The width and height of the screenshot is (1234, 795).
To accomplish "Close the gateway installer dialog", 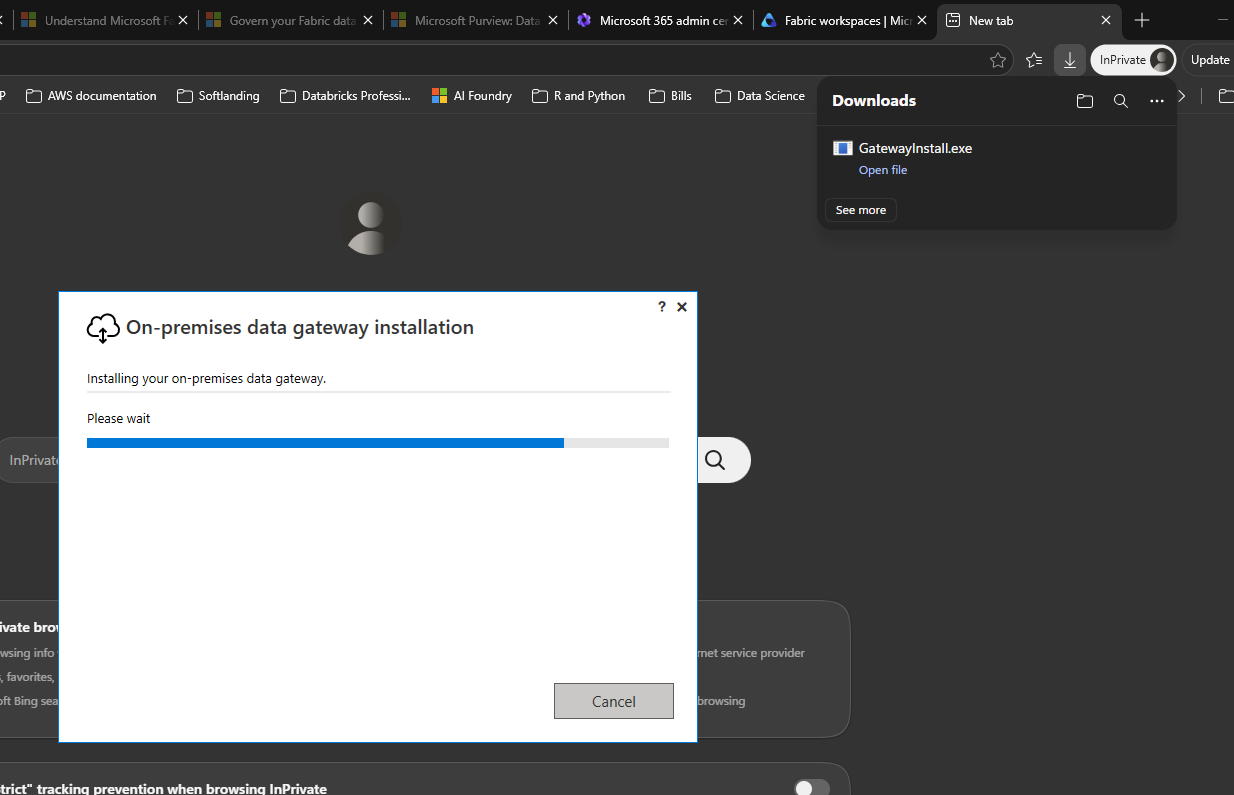I will pyautogui.click(x=682, y=307).
